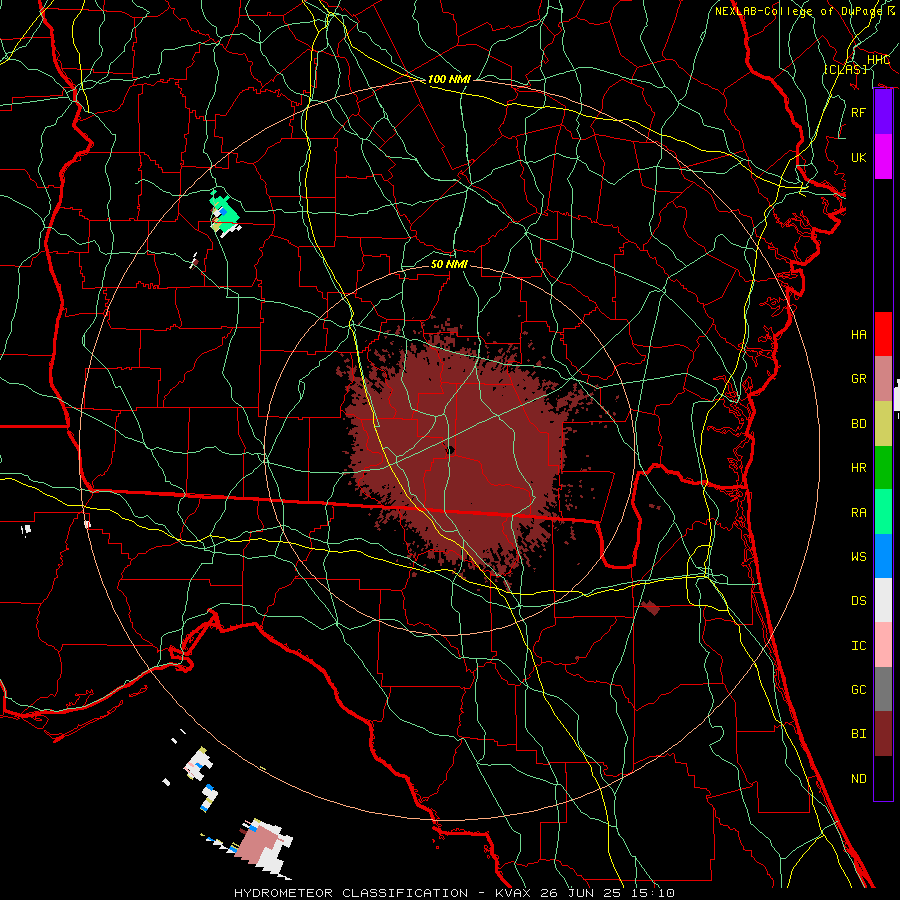Click the "WS" legend label
Image resolution: width=900 pixels, height=900 pixels.
tap(858, 556)
